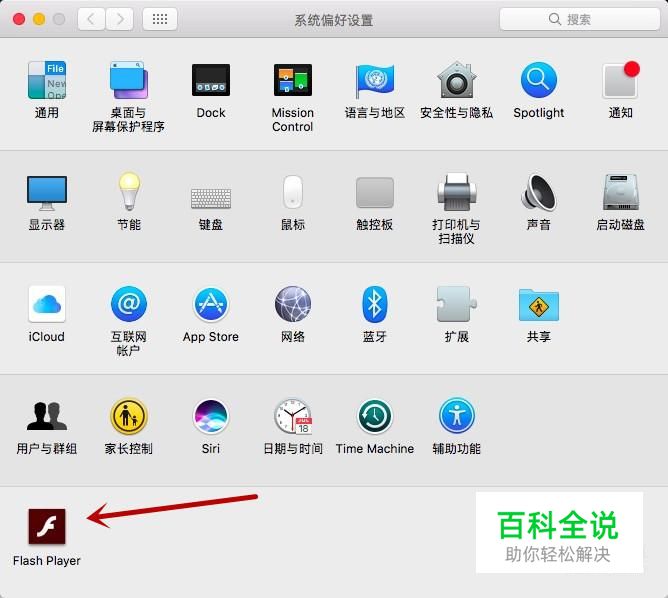Close the System Preferences window
The width and height of the screenshot is (668, 598).
(x=19, y=19)
